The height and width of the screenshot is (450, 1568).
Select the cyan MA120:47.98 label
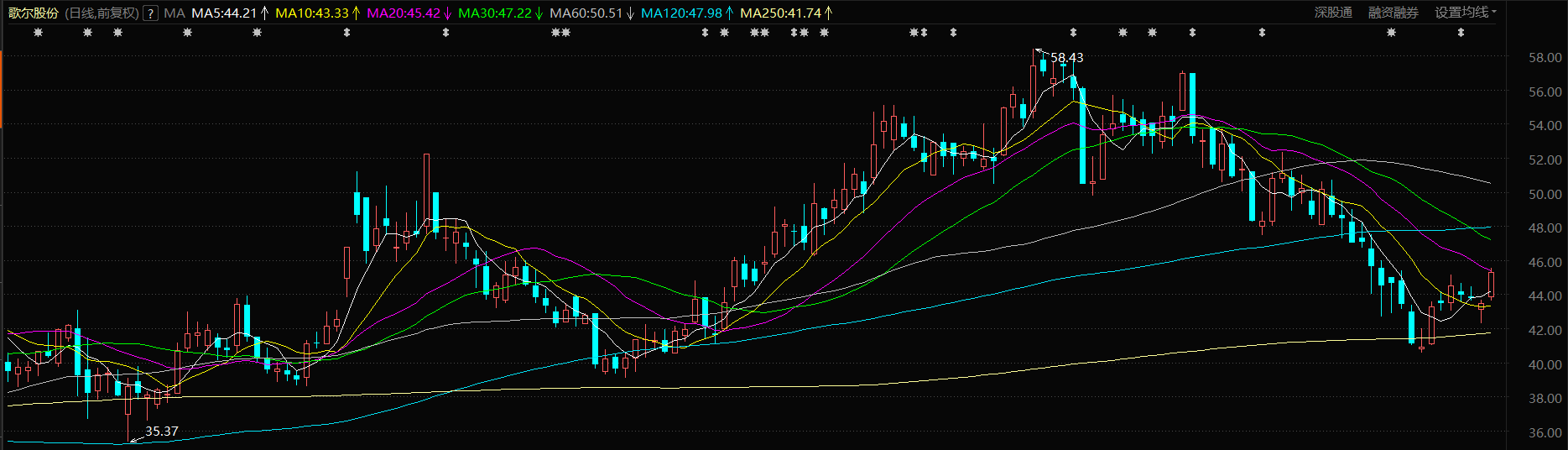(681, 13)
